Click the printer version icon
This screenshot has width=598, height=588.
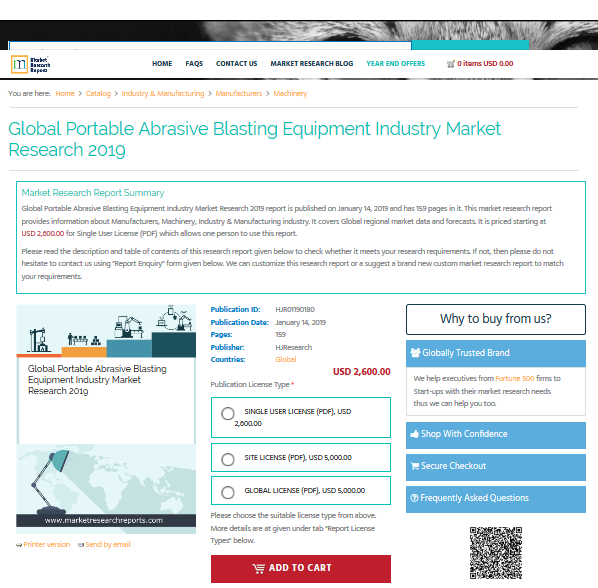point(19,545)
